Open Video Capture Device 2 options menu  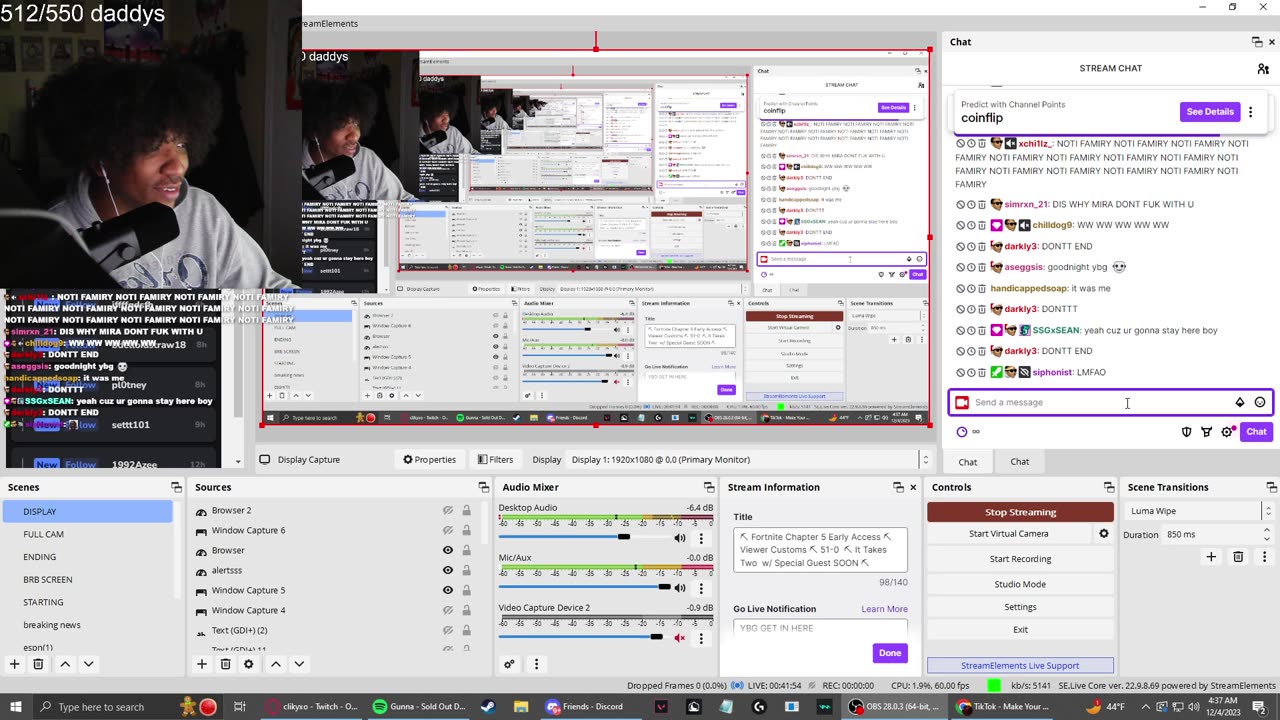[x=701, y=638]
